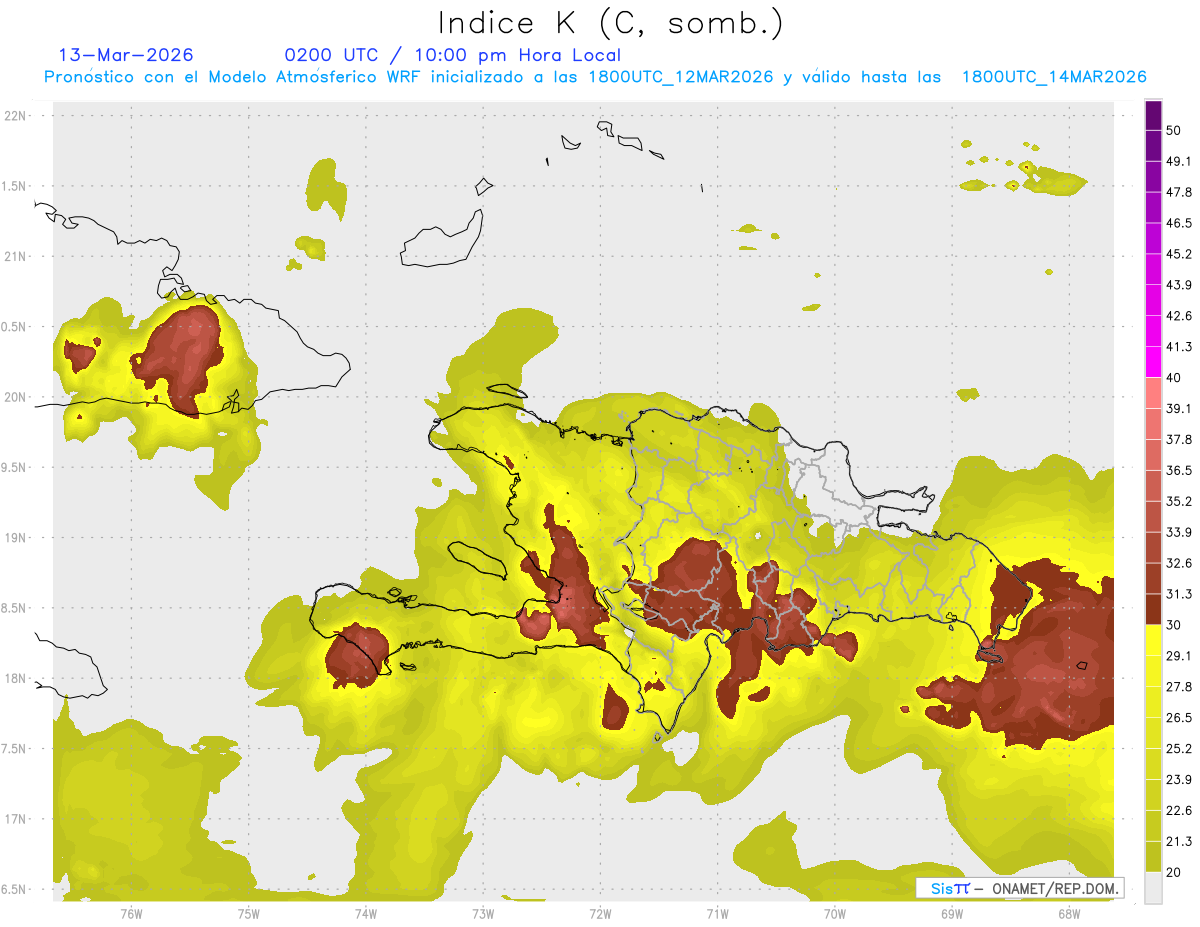
Task: Click legend value "37.8"
Action: (1178, 440)
